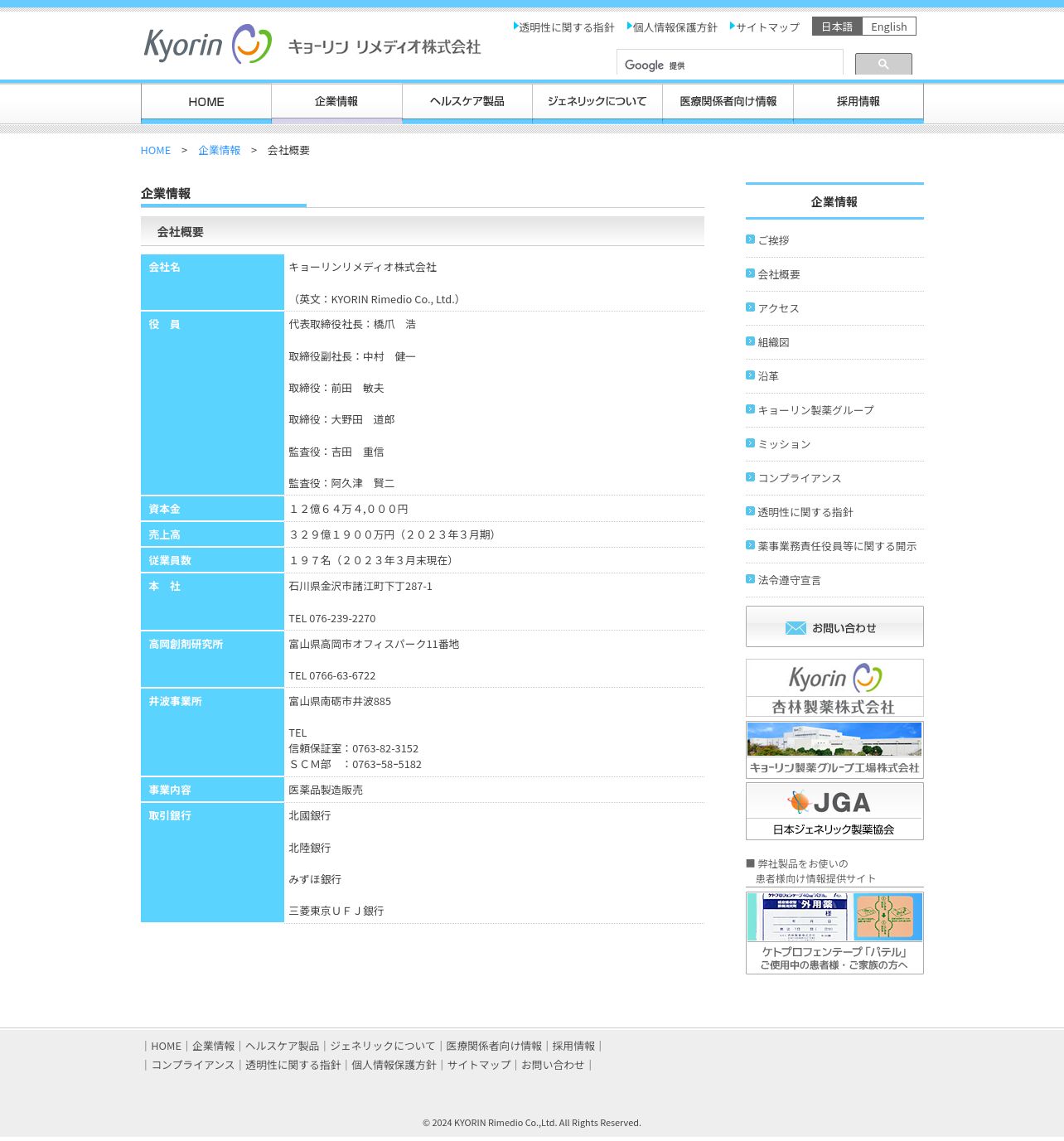The width and height of the screenshot is (1064, 1141).
Task: Open the 医療関係者向け情報 navigation tab
Action: coord(728,103)
